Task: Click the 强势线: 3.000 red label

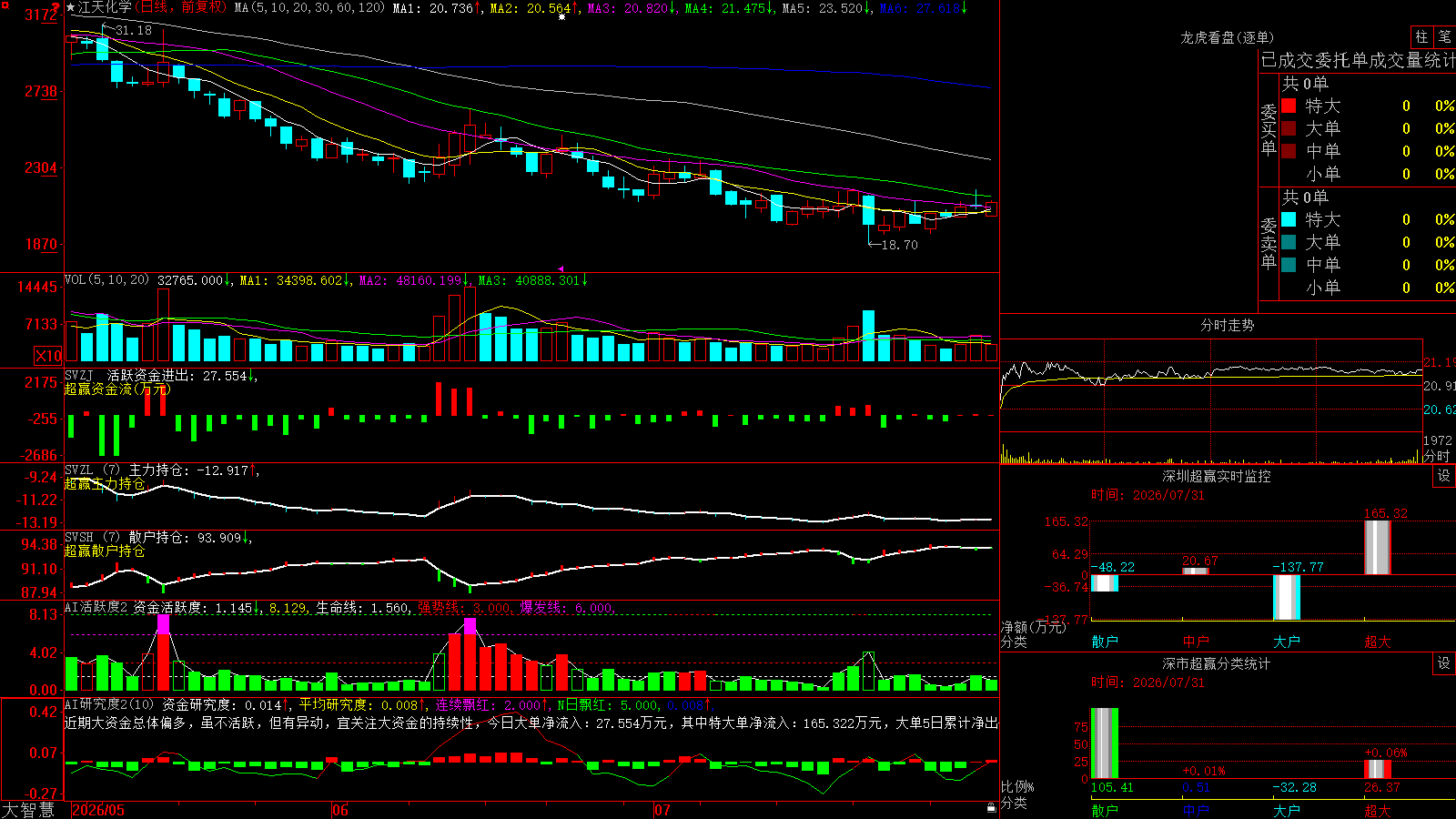Action: 464,608
